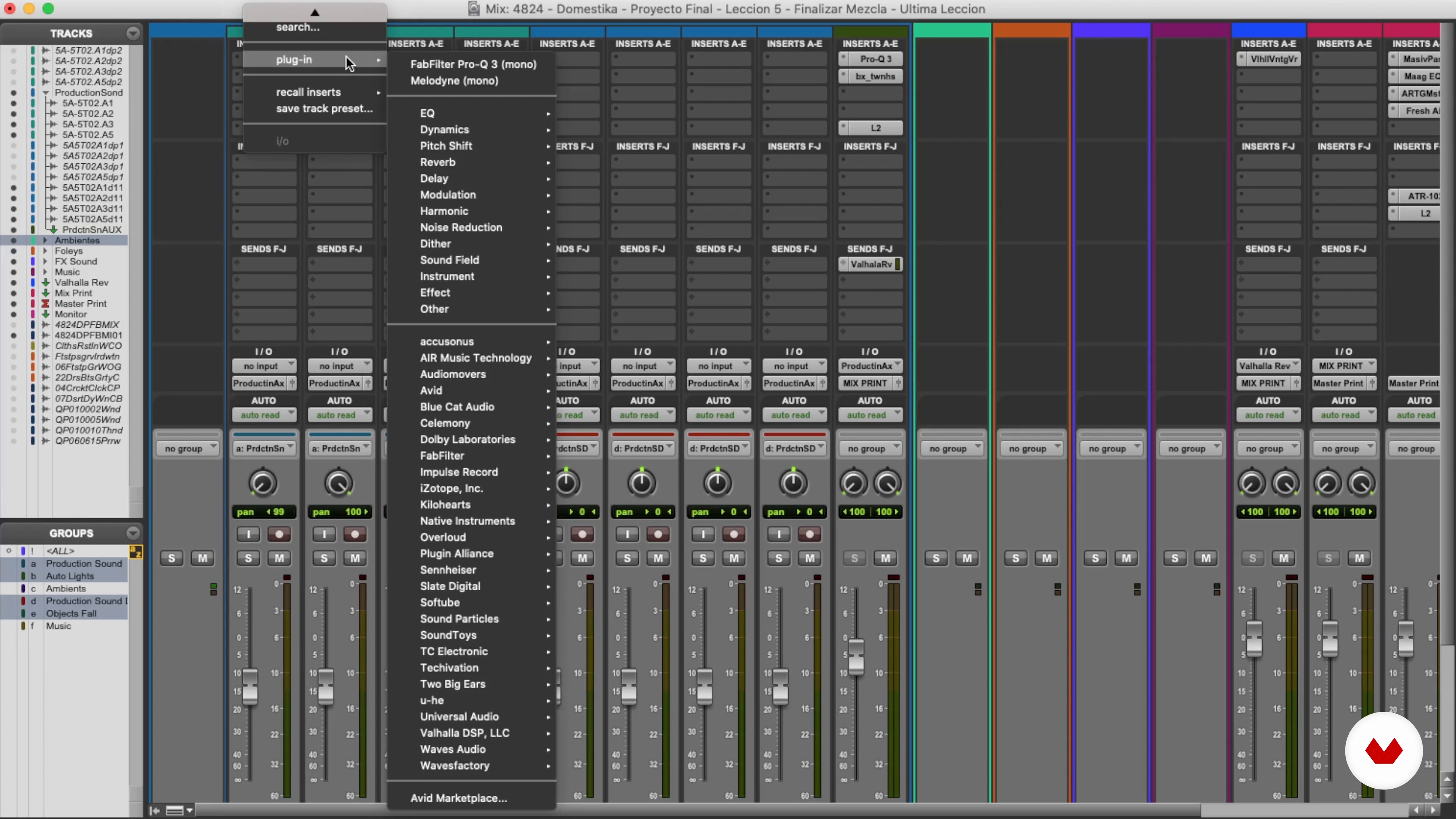1456x819 pixels.
Task: Mute the ProductinAx aux channel
Action: click(x=885, y=559)
